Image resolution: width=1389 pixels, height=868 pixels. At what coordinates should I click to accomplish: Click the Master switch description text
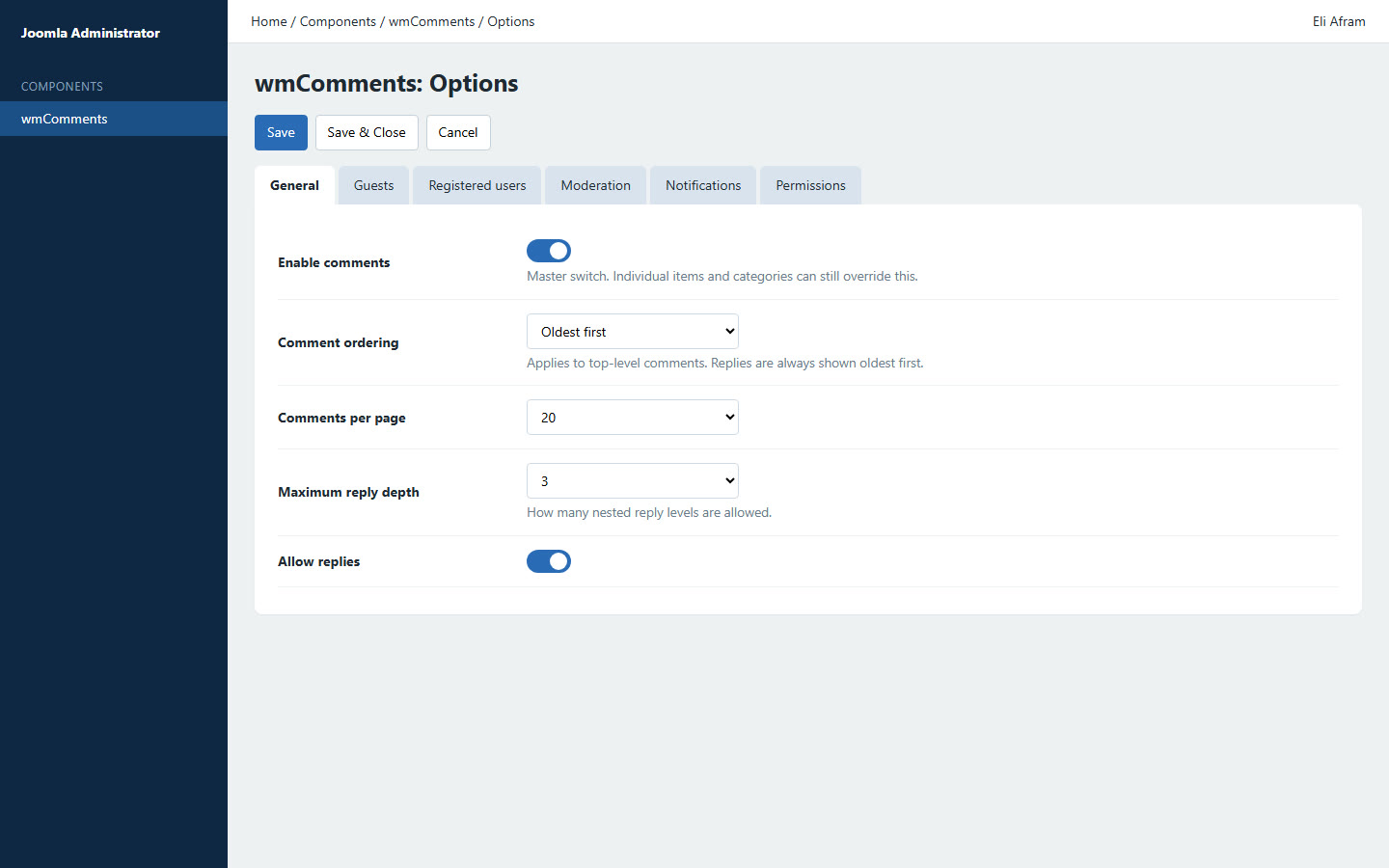pyautogui.click(x=722, y=276)
